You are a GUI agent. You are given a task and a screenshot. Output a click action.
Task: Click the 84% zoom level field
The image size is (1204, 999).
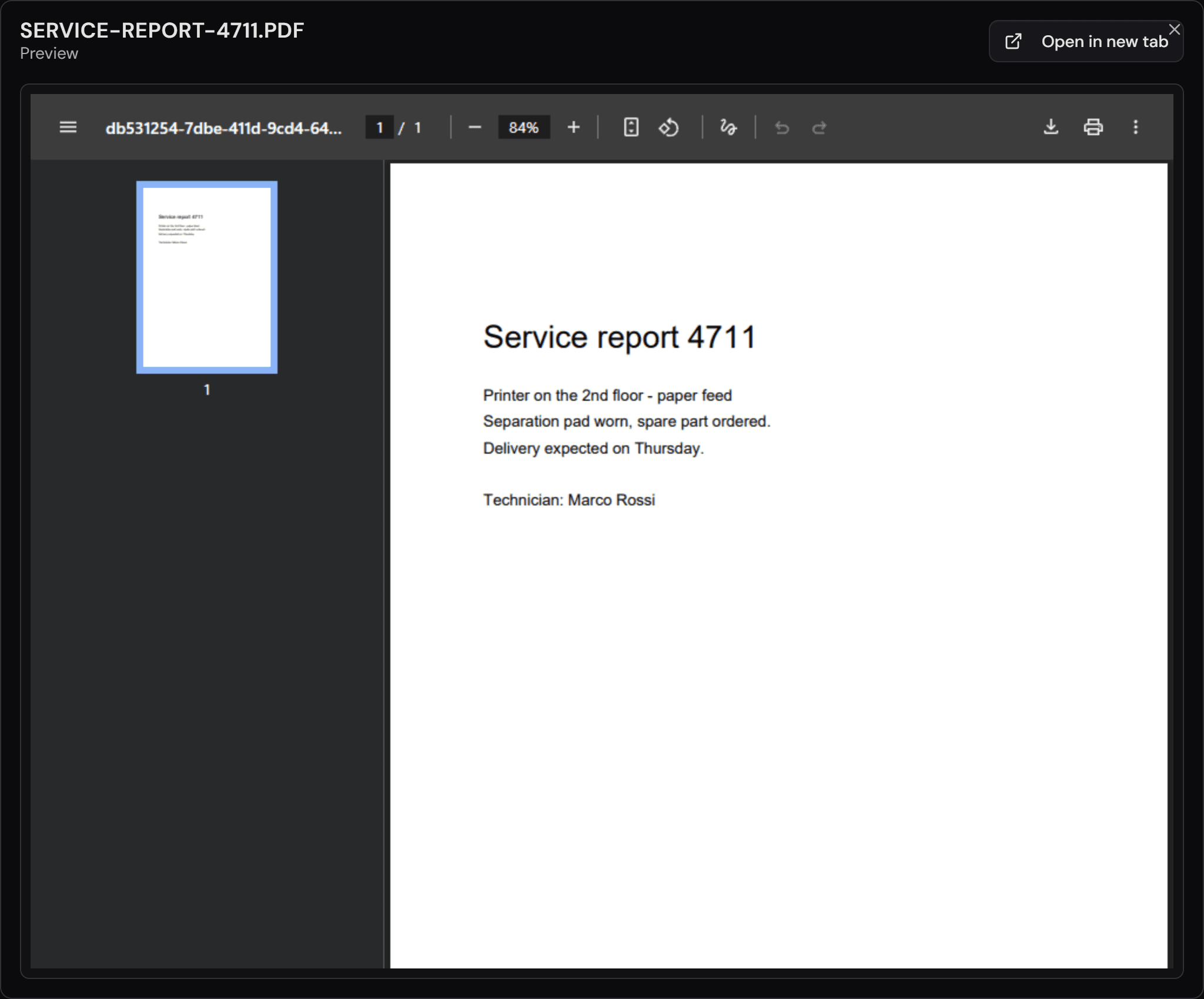point(524,128)
